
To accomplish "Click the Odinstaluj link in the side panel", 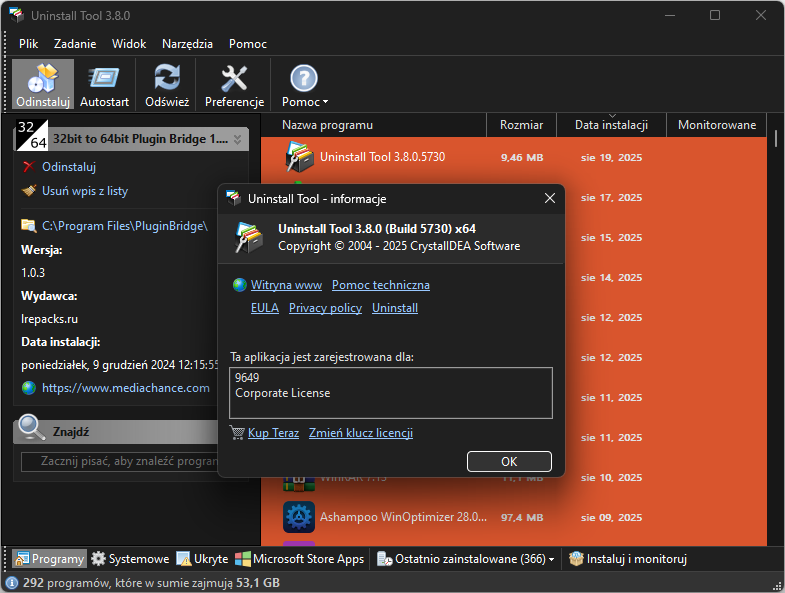I will [69, 167].
